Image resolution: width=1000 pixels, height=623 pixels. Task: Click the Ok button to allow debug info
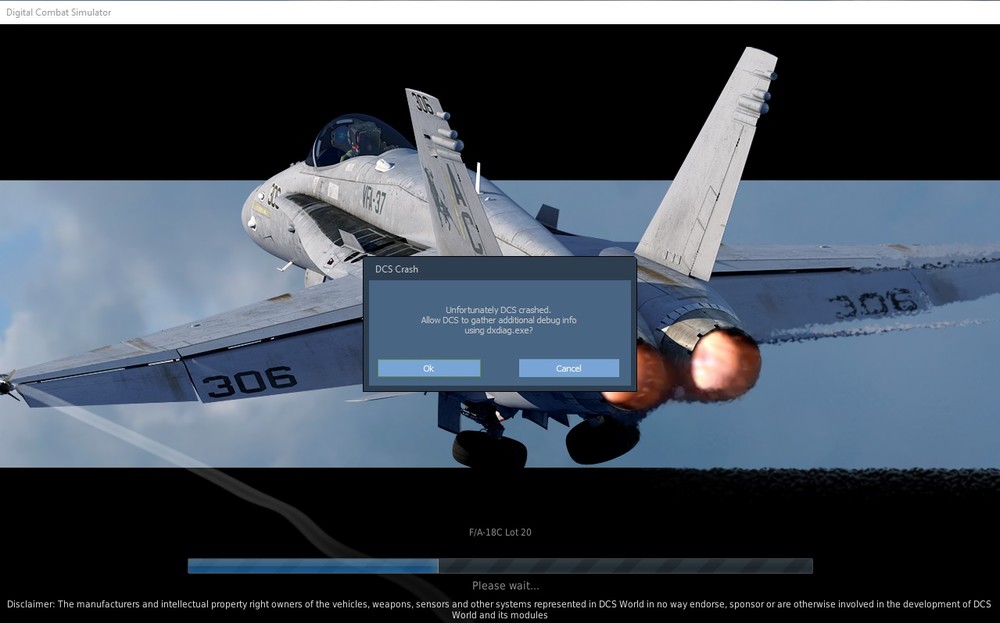pyautogui.click(x=428, y=368)
